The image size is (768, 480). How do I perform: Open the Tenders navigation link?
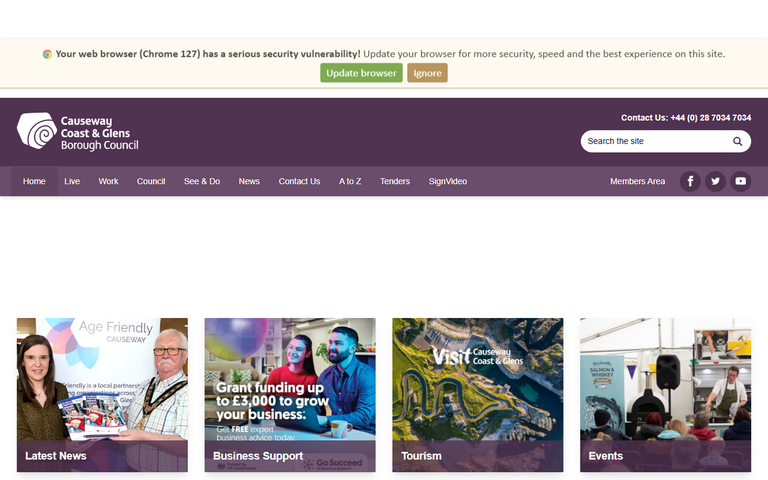(x=395, y=181)
